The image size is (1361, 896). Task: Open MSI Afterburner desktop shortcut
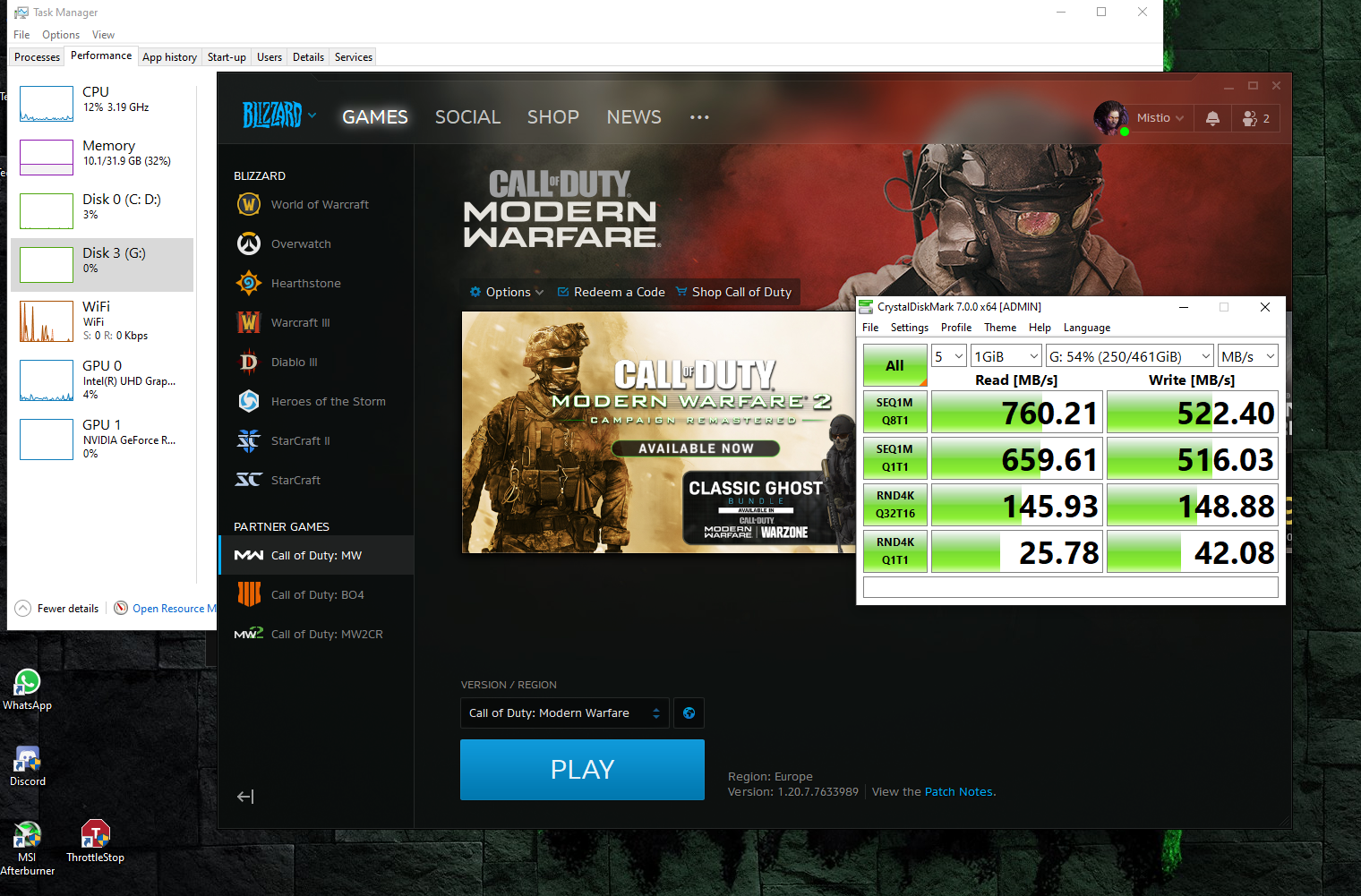[27, 849]
